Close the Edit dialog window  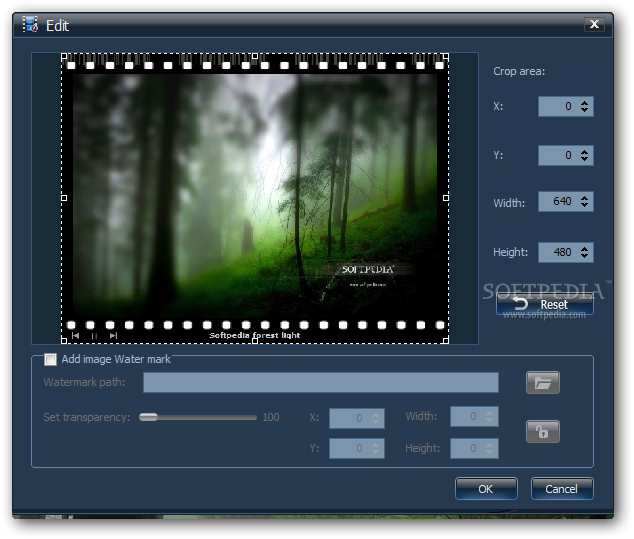coord(594,24)
